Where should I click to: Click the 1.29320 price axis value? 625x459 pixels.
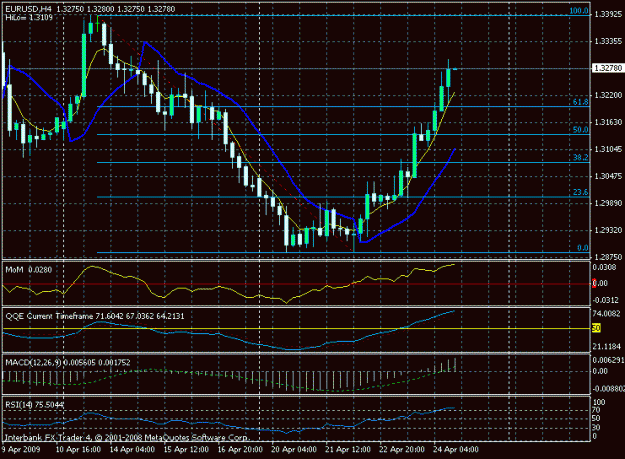point(608,230)
